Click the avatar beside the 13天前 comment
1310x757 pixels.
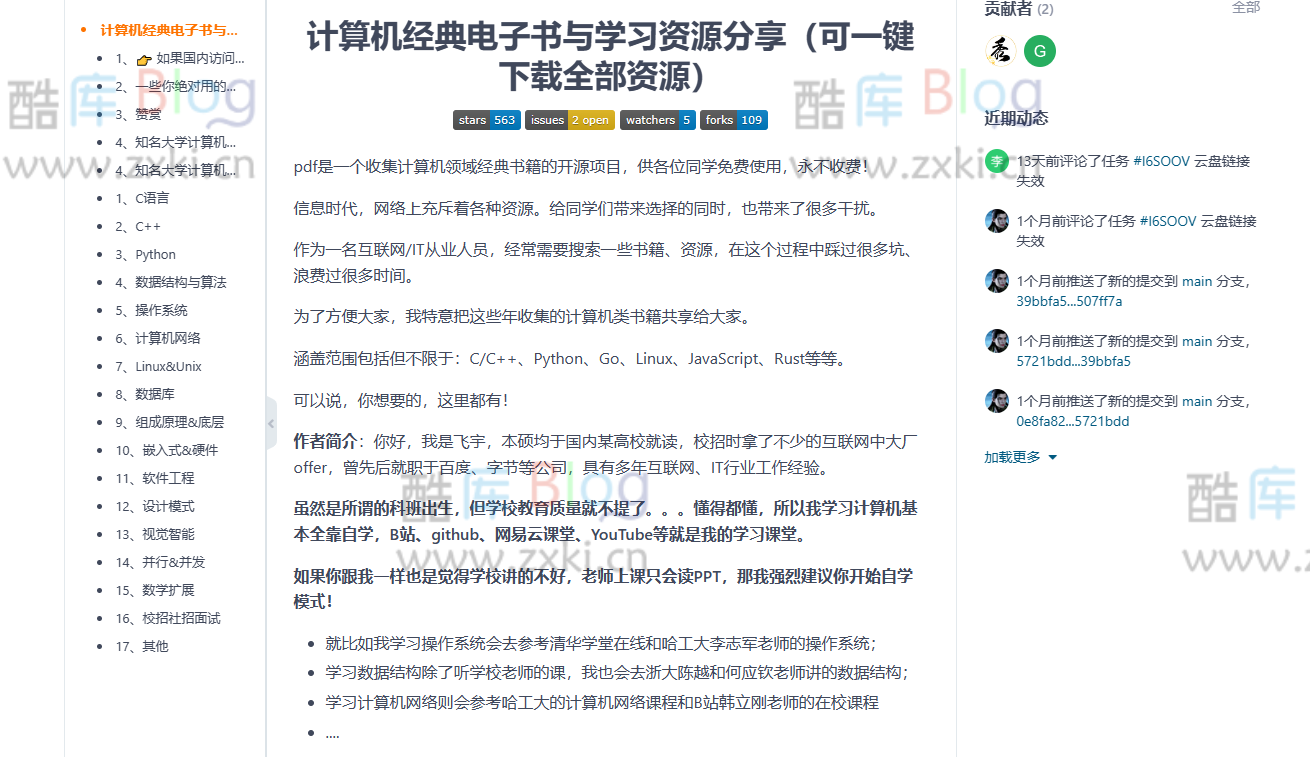pos(996,160)
